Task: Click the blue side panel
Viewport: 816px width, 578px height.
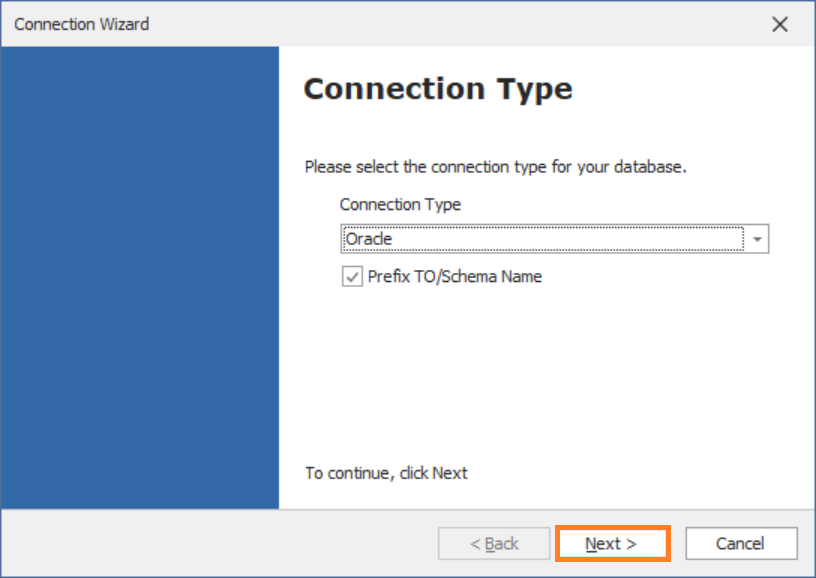Action: coord(140,277)
